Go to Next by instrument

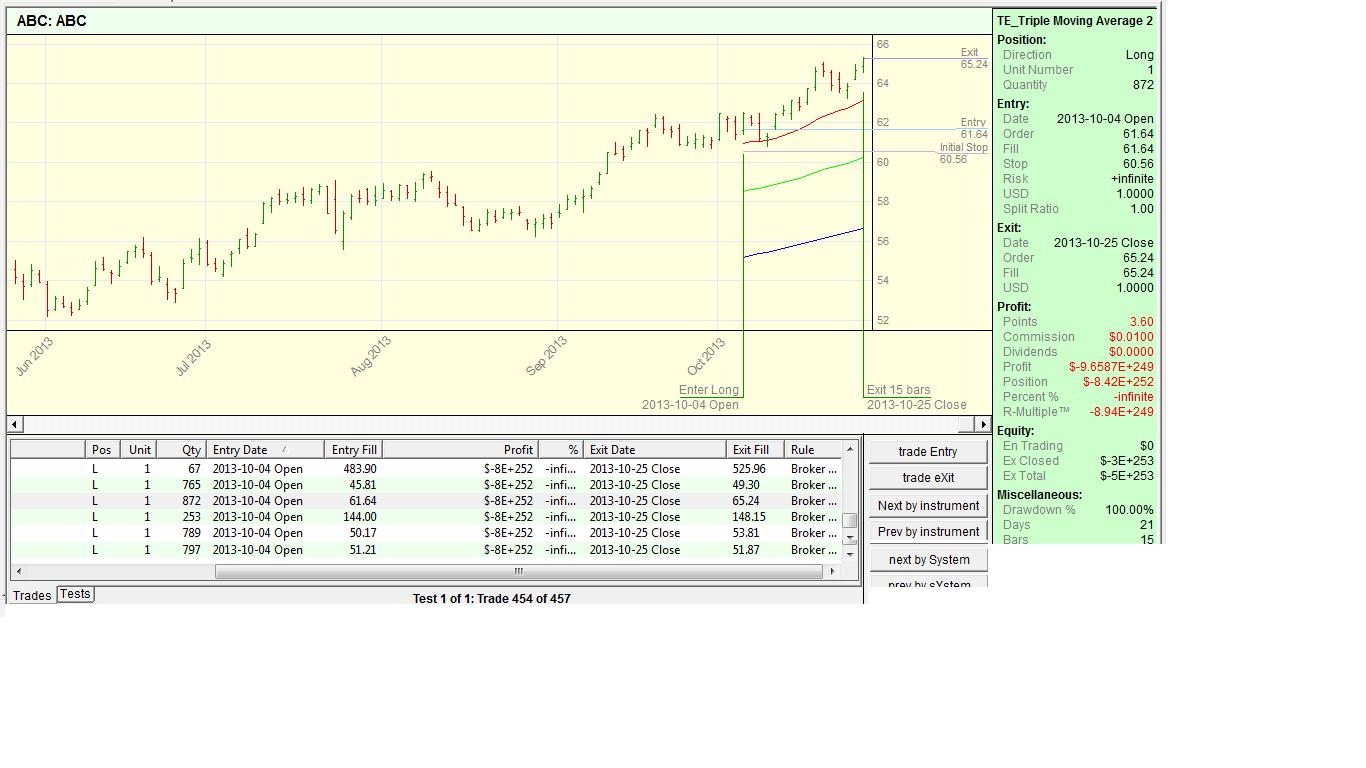click(x=928, y=506)
